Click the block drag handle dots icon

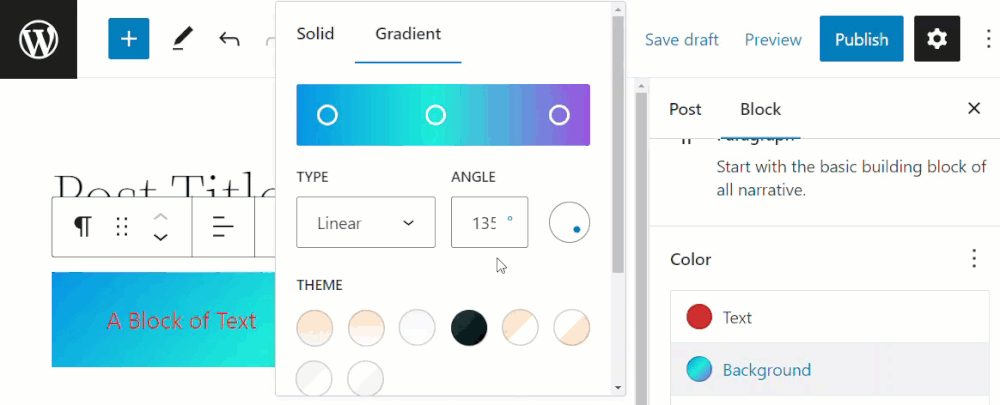(122, 226)
